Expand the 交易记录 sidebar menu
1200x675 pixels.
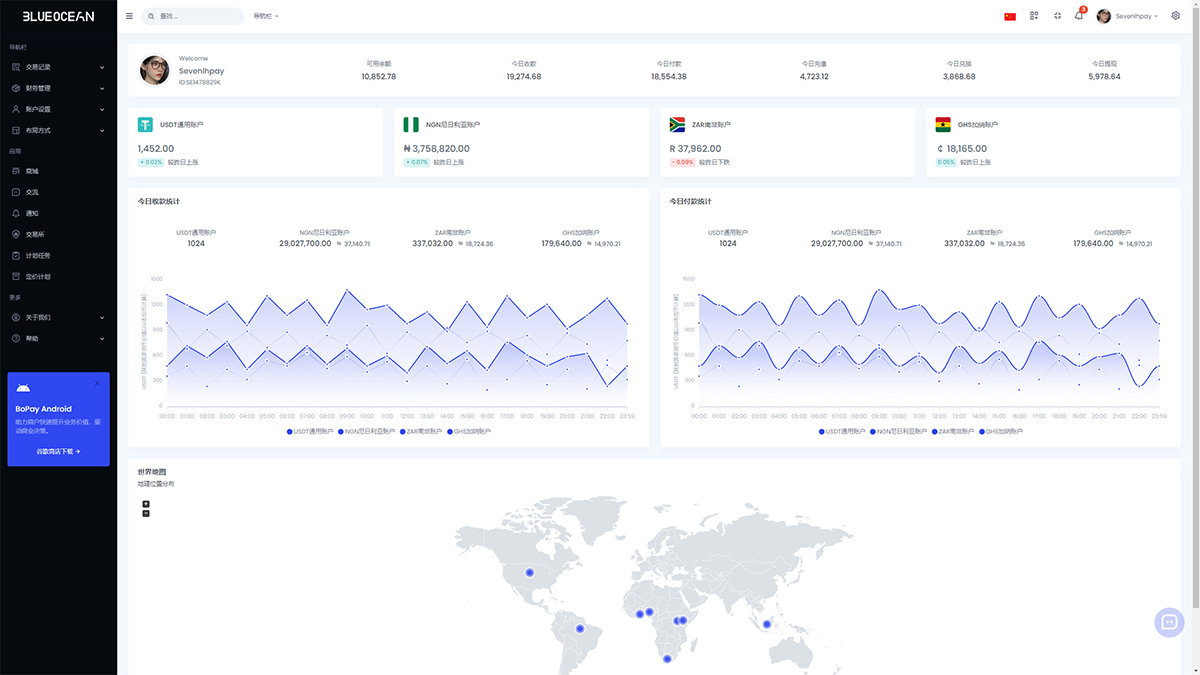coord(58,67)
